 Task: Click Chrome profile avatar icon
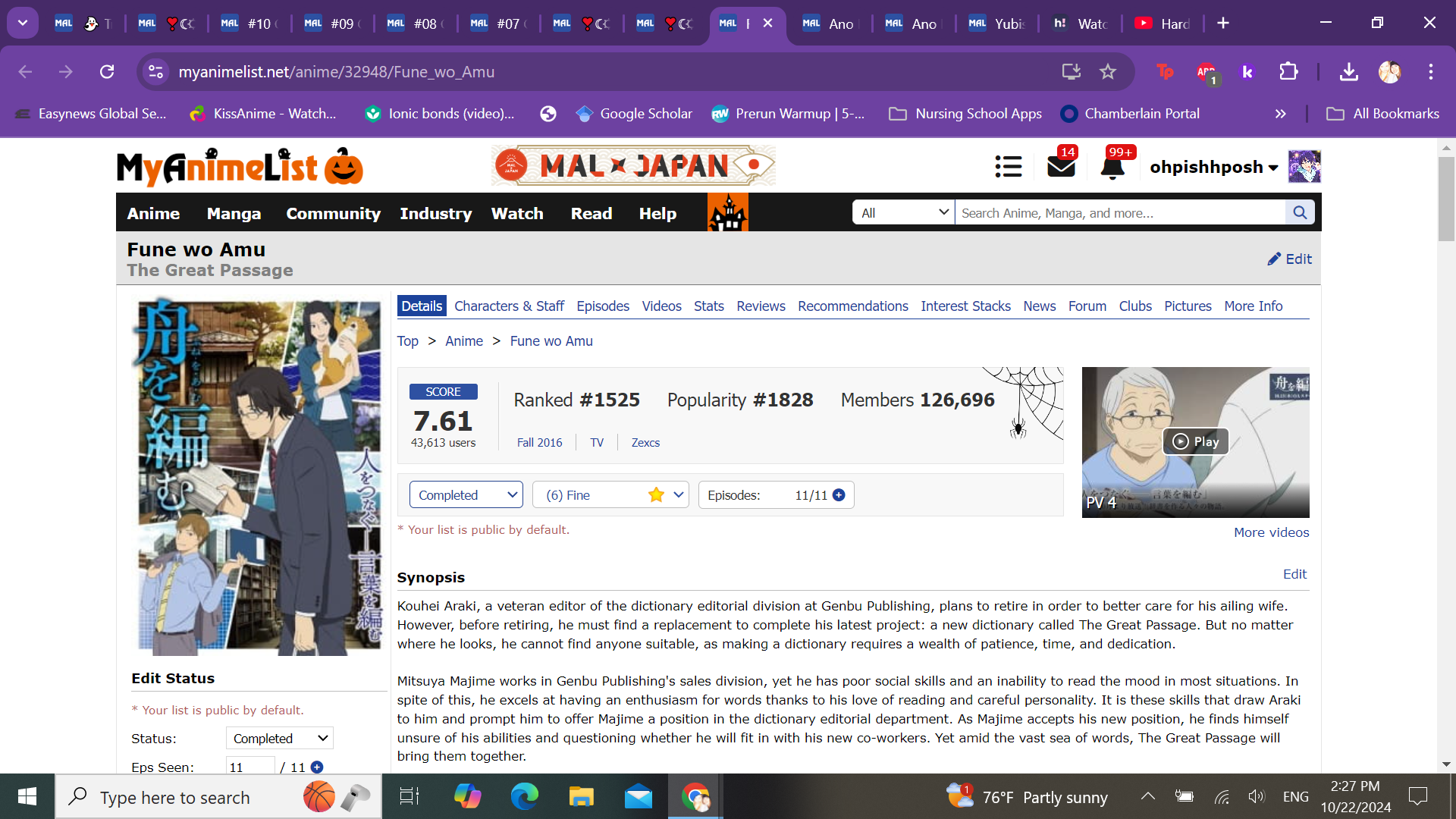1390,72
